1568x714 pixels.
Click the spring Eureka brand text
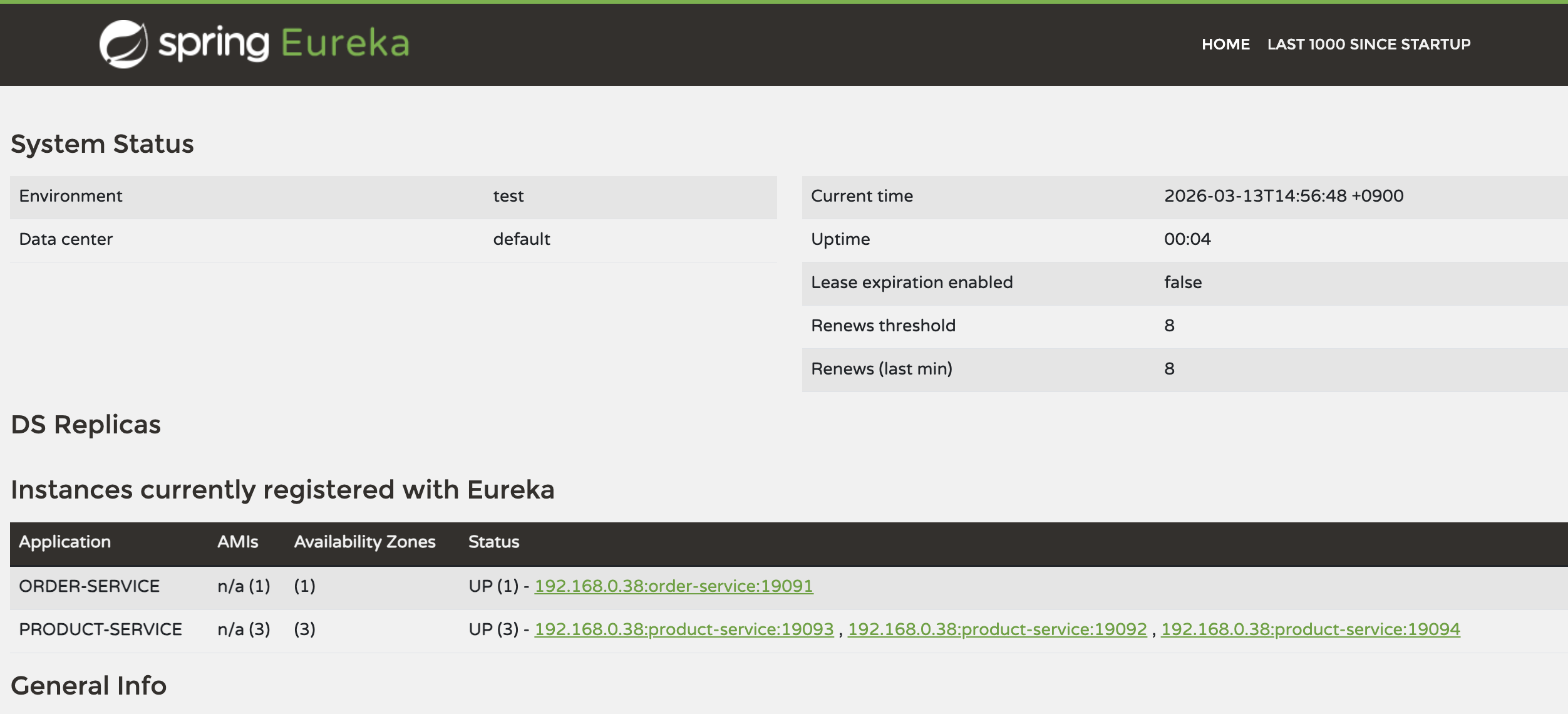coord(284,44)
